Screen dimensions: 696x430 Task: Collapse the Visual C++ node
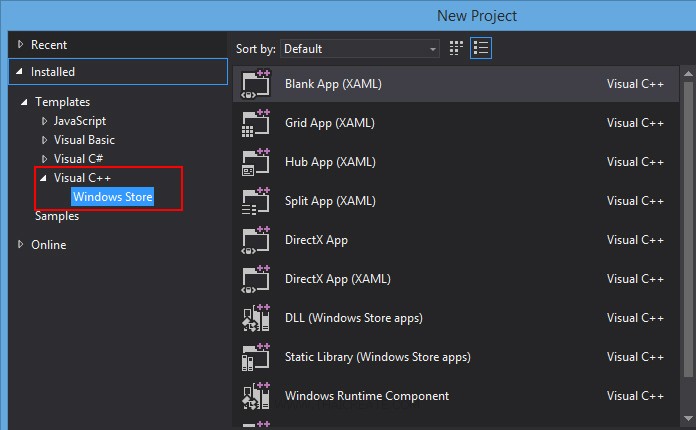click(43, 178)
